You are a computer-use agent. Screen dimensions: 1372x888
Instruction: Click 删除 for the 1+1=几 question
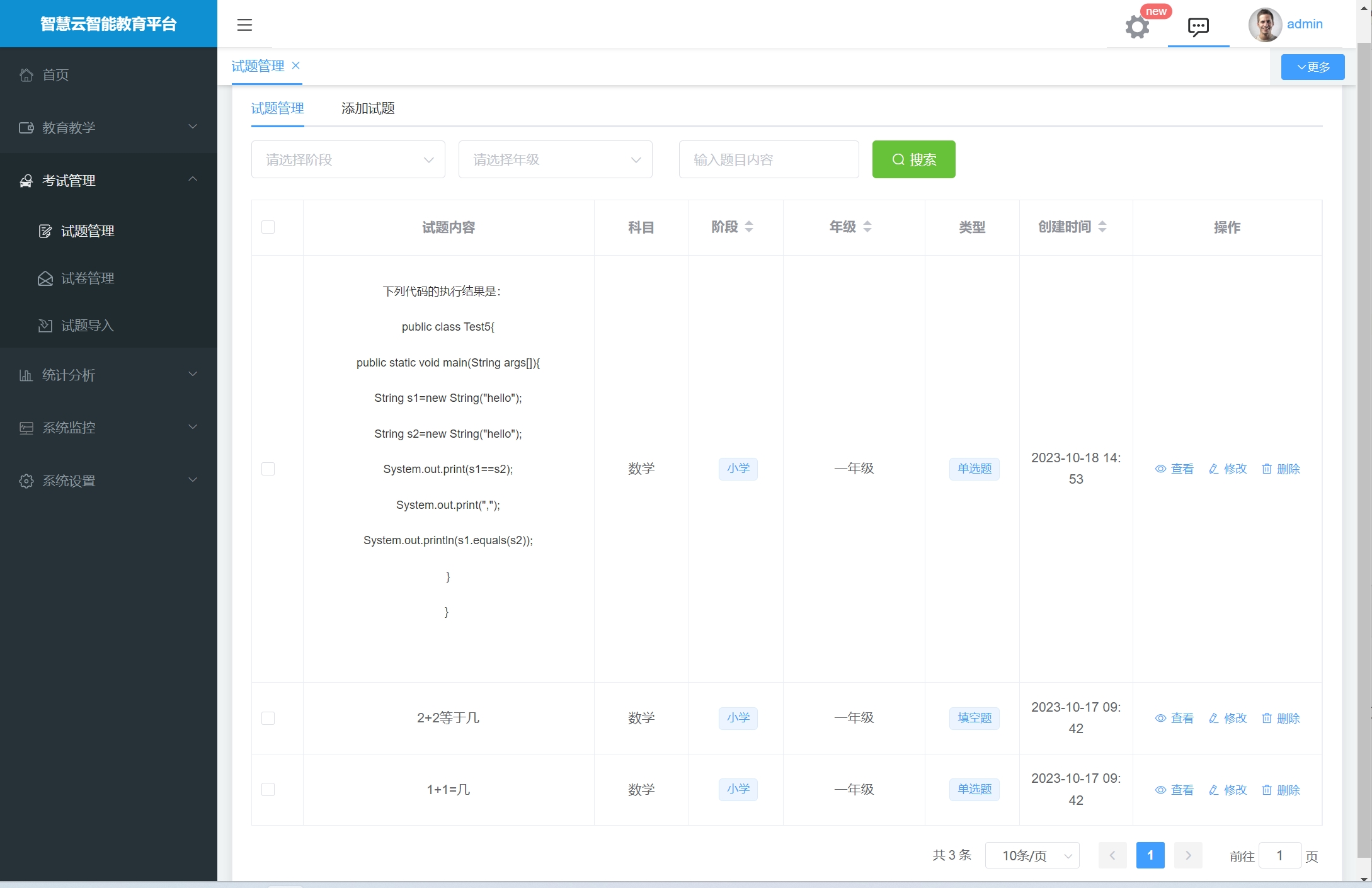click(1281, 790)
